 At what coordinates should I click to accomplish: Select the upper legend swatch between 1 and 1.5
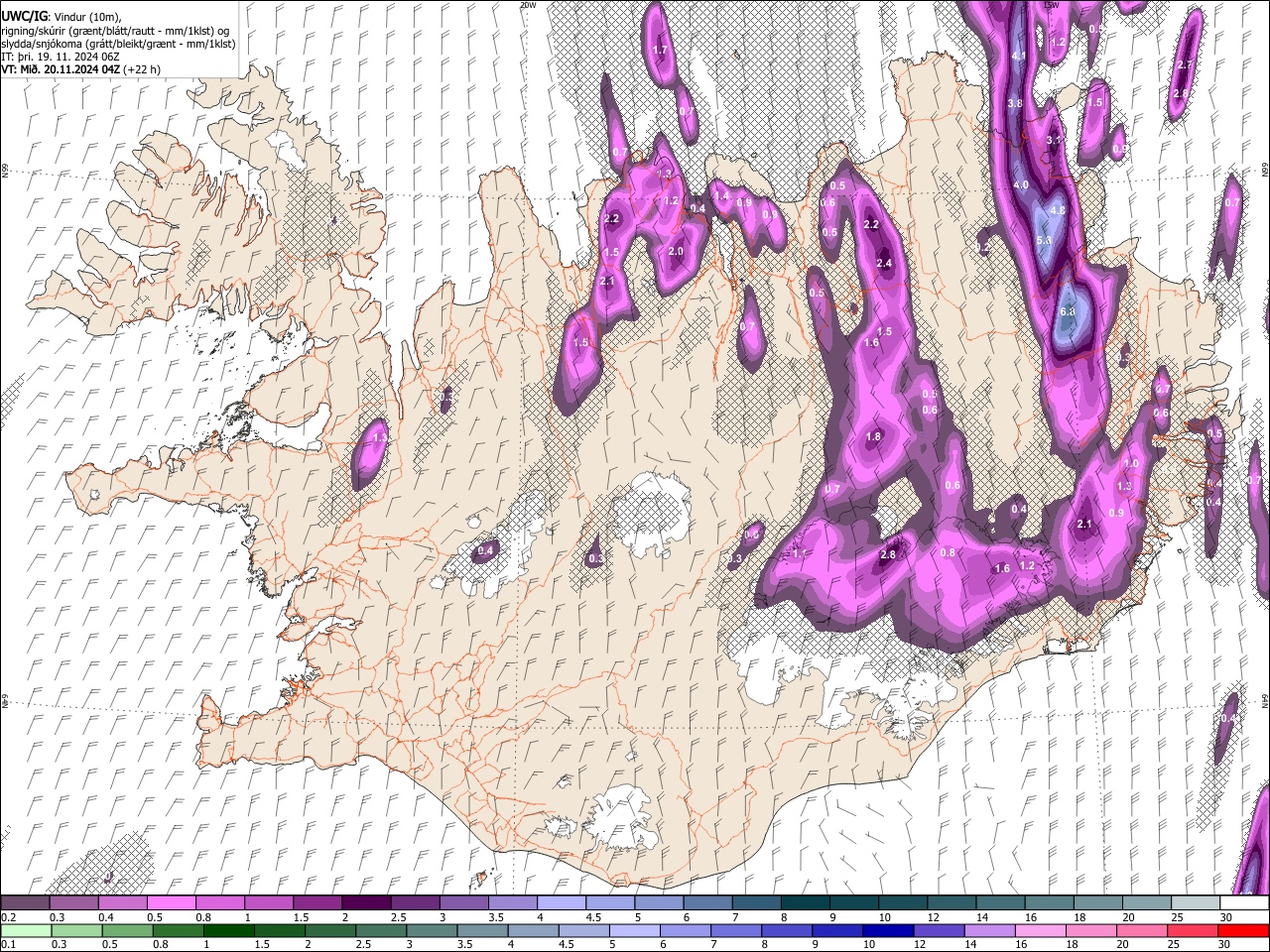[x=268, y=903]
